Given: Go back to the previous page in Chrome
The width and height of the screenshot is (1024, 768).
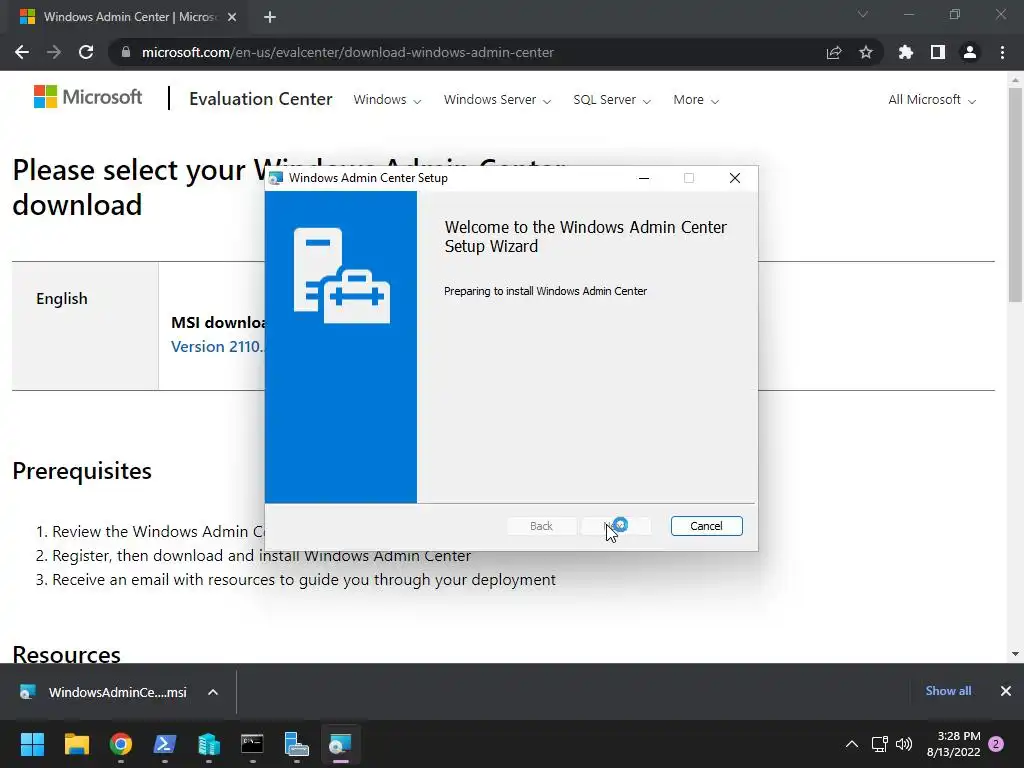Looking at the screenshot, I should pyautogui.click(x=22, y=52).
